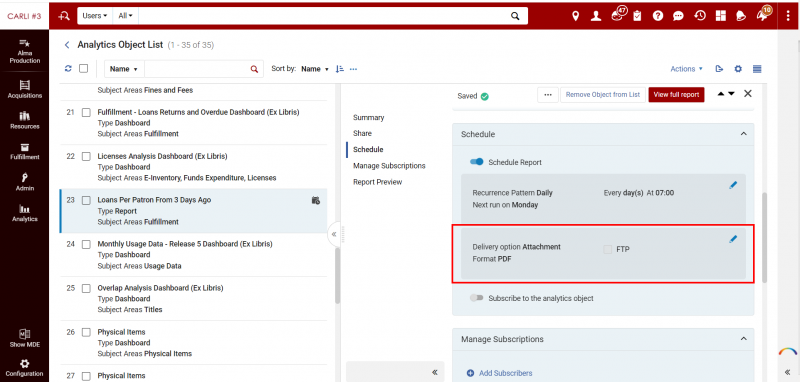Refresh the Analytics Object List
Screen dimensions: 800x382
tap(68, 68)
